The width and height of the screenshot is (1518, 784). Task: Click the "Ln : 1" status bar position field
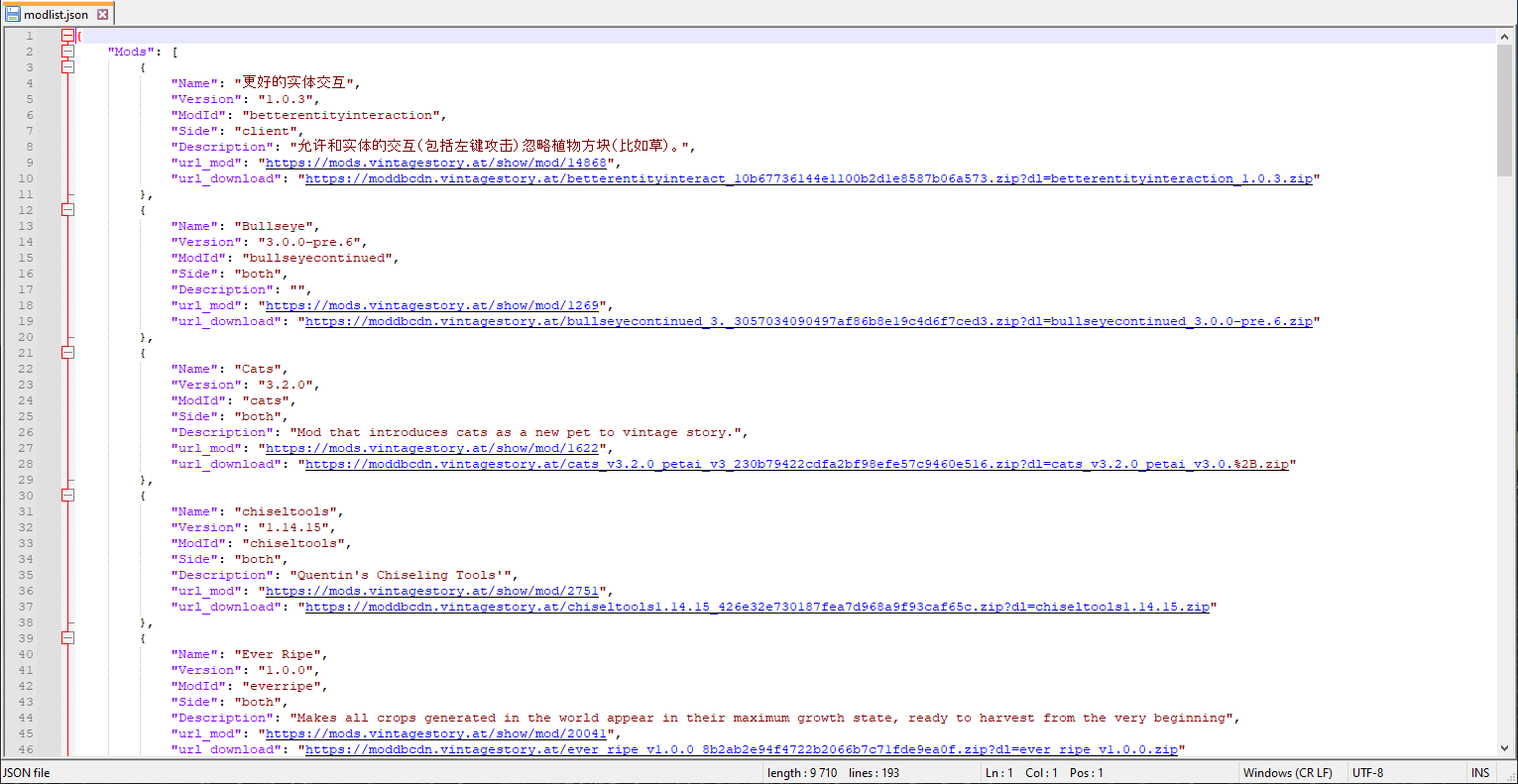tap(999, 773)
